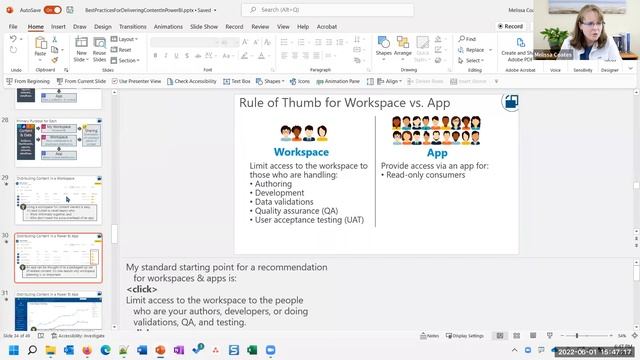
Task: Click the Text Box tool icon
Action: point(227,81)
